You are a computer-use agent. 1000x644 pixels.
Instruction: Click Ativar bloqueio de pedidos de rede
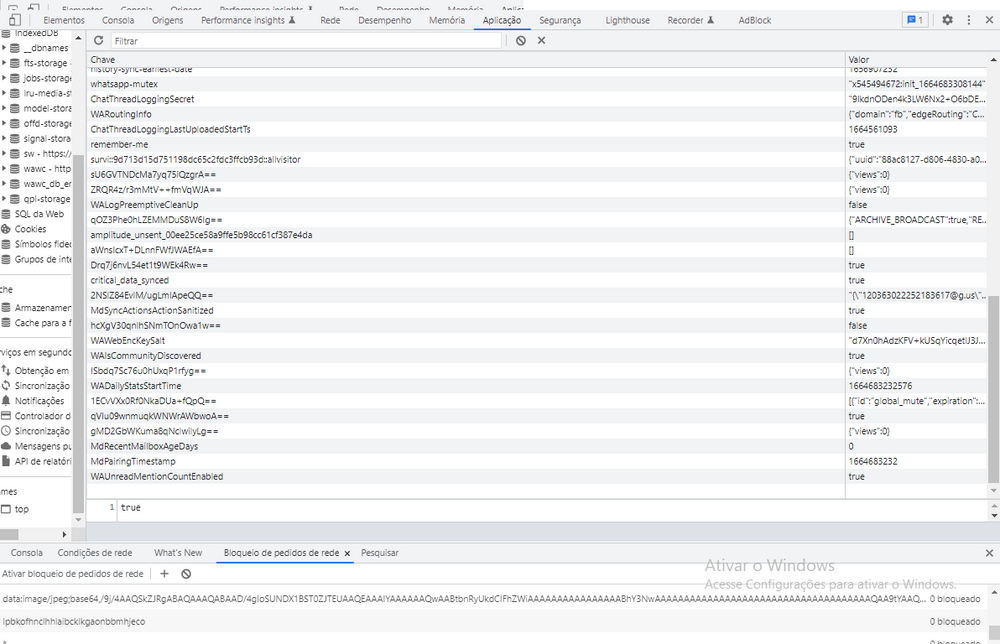pyautogui.click(x=73, y=573)
